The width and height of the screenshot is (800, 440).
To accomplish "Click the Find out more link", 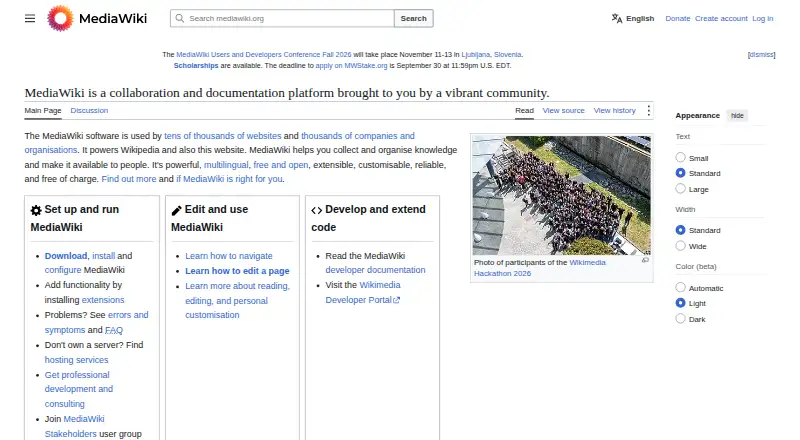I will click(x=129, y=179).
